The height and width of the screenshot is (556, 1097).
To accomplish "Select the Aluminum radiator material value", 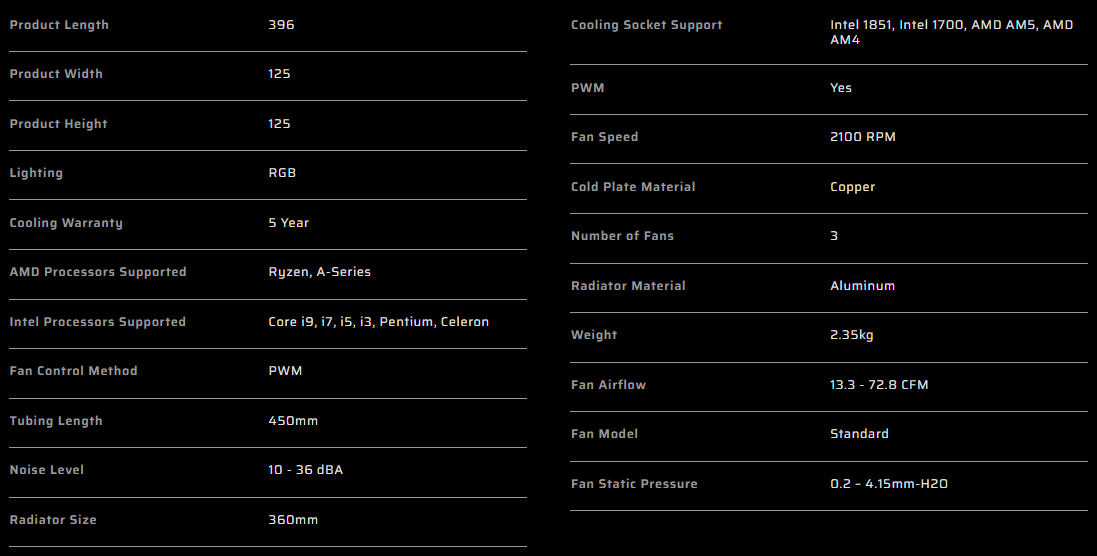I will 862,286.
